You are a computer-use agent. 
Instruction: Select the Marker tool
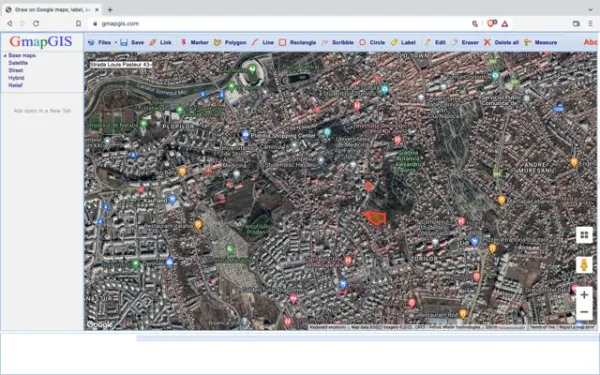[x=195, y=42]
